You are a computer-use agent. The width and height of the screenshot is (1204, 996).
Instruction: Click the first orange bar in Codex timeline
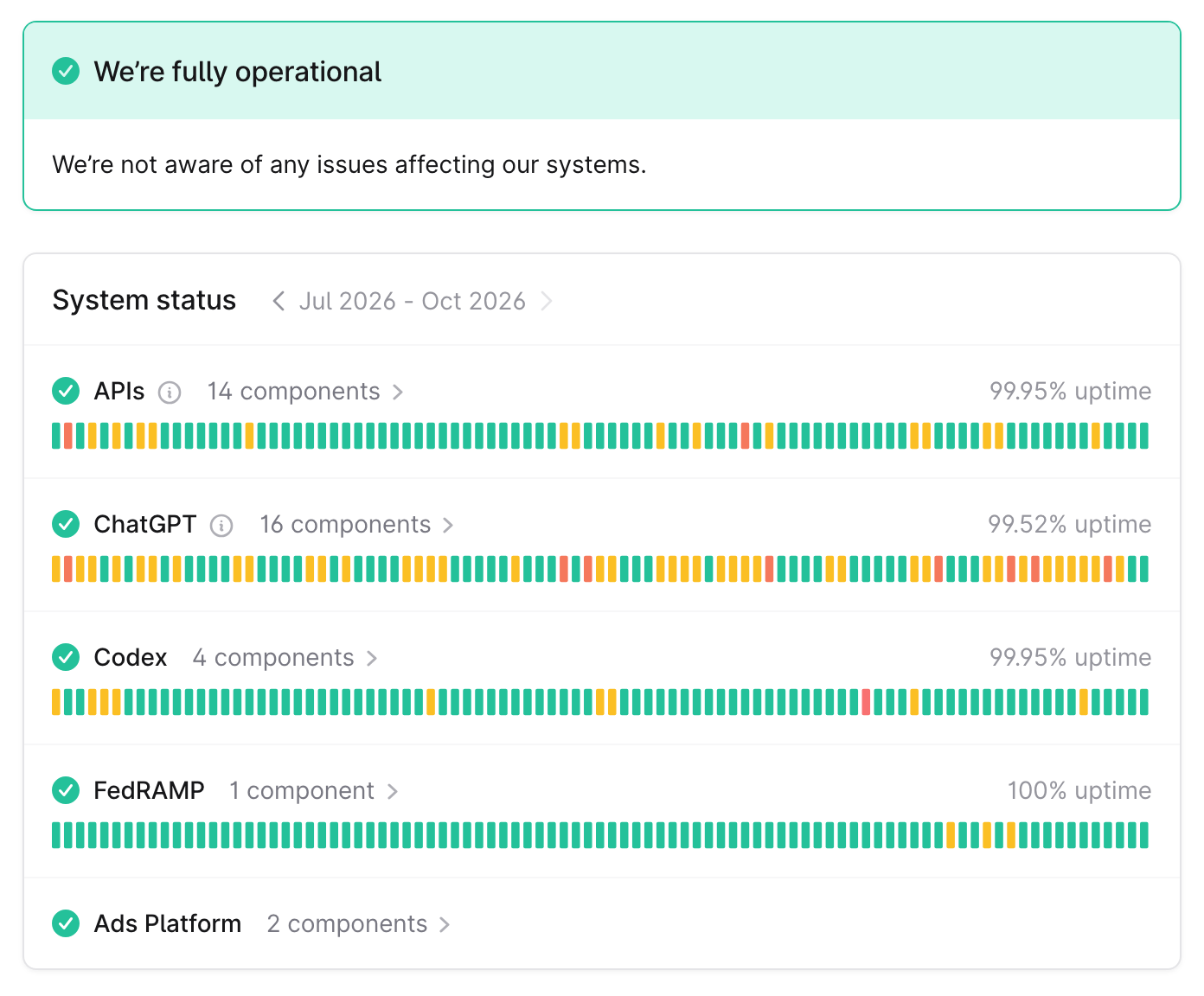click(x=56, y=702)
